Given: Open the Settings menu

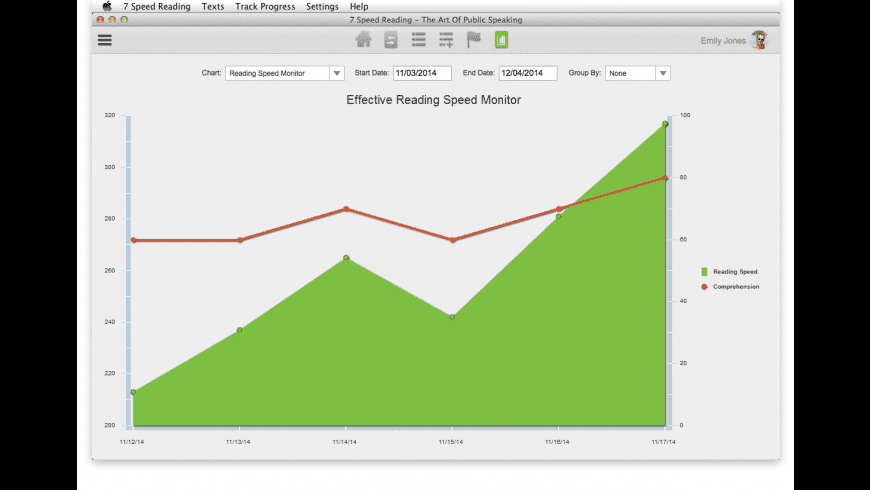Looking at the screenshot, I should [322, 7].
